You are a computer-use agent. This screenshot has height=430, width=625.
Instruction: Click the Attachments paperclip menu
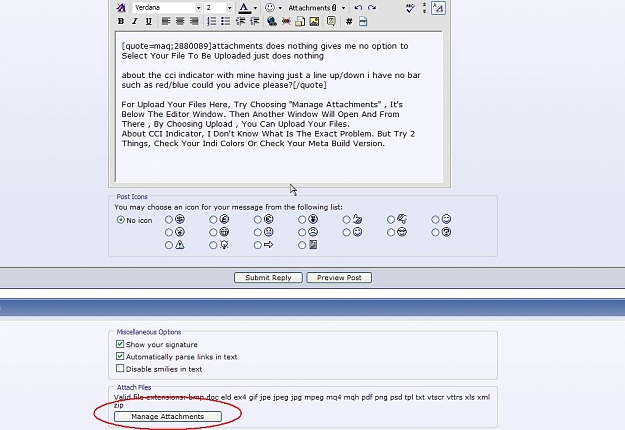[312, 8]
